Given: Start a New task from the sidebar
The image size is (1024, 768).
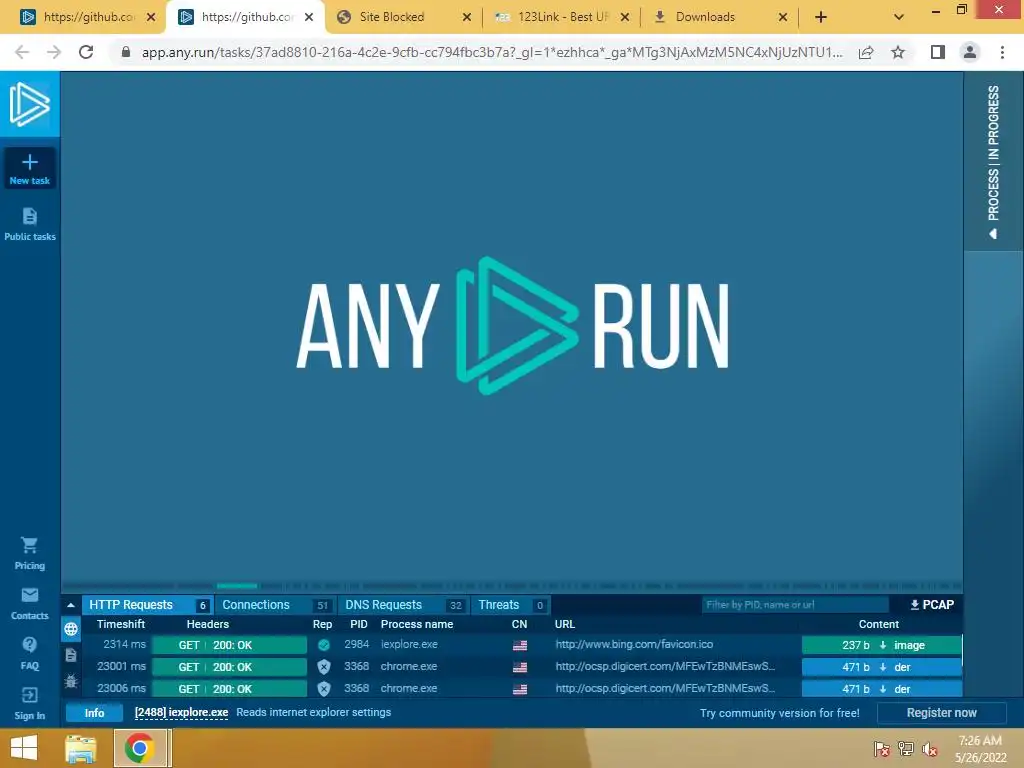Looking at the screenshot, I should coord(29,169).
